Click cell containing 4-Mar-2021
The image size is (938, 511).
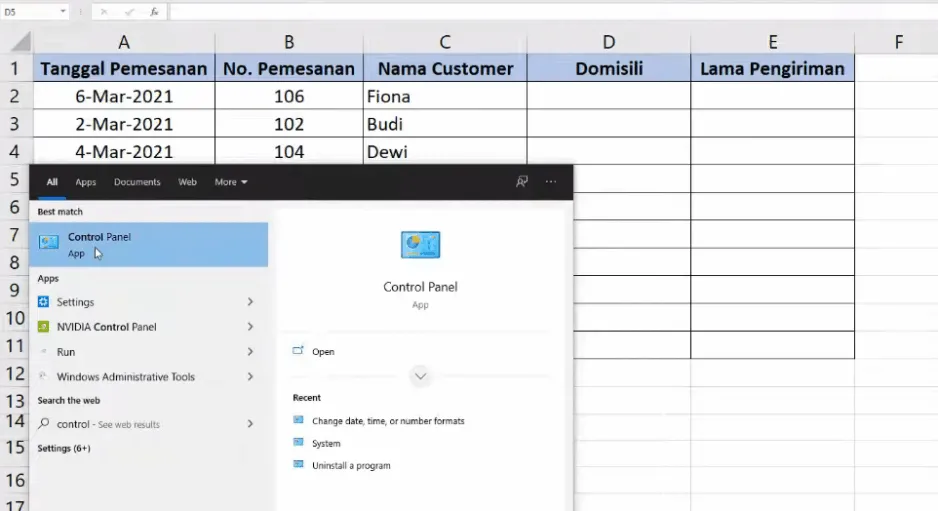tap(124, 151)
